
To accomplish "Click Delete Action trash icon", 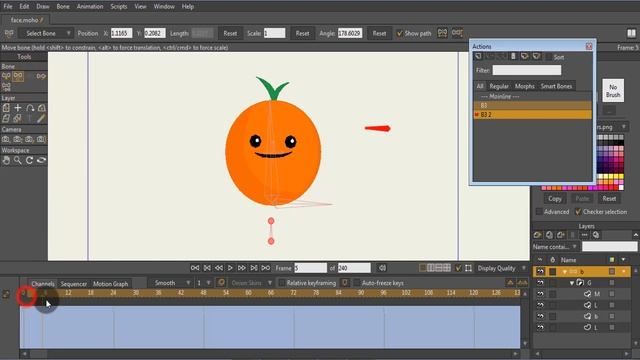I will 513,56.
